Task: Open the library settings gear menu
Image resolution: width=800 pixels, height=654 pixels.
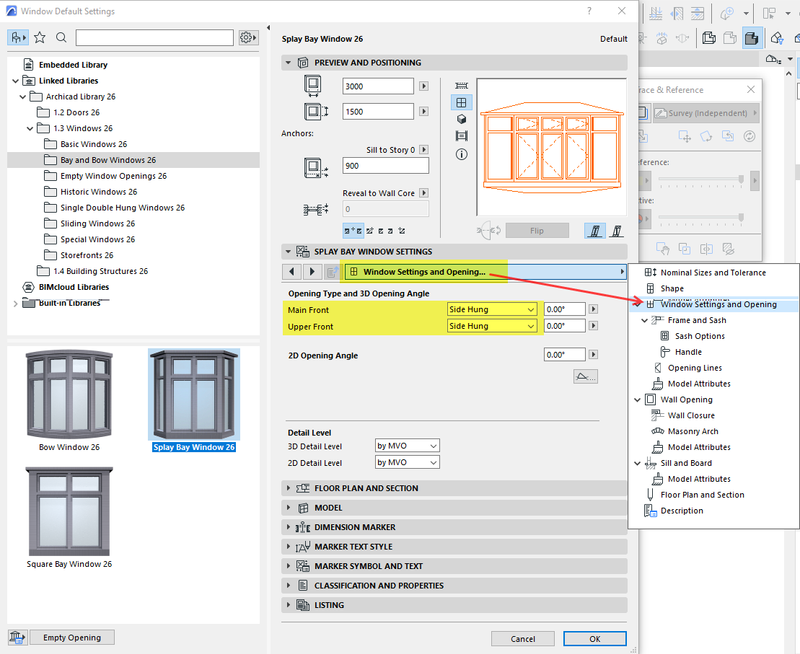Action: coord(248,37)
